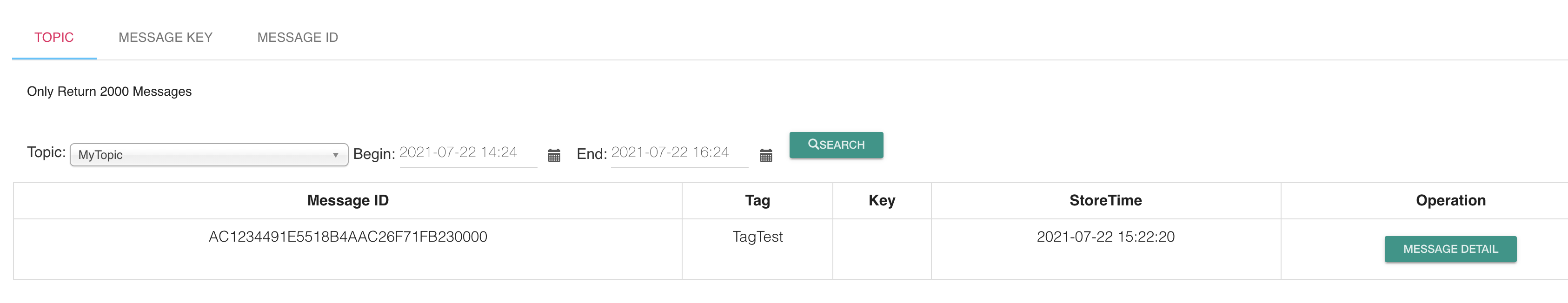Click the TagTest cell in the table

coord(757,237)
